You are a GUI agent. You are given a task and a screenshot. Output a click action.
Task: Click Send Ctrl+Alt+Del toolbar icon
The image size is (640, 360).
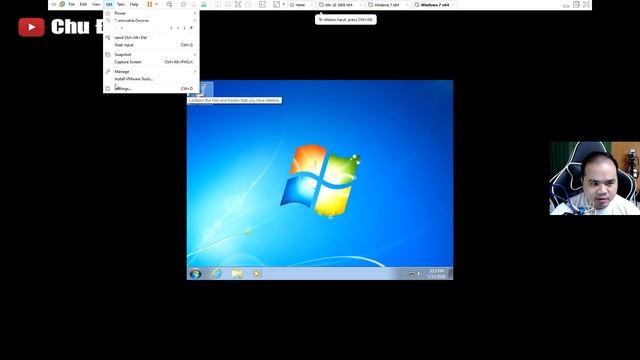coord(169,4)
